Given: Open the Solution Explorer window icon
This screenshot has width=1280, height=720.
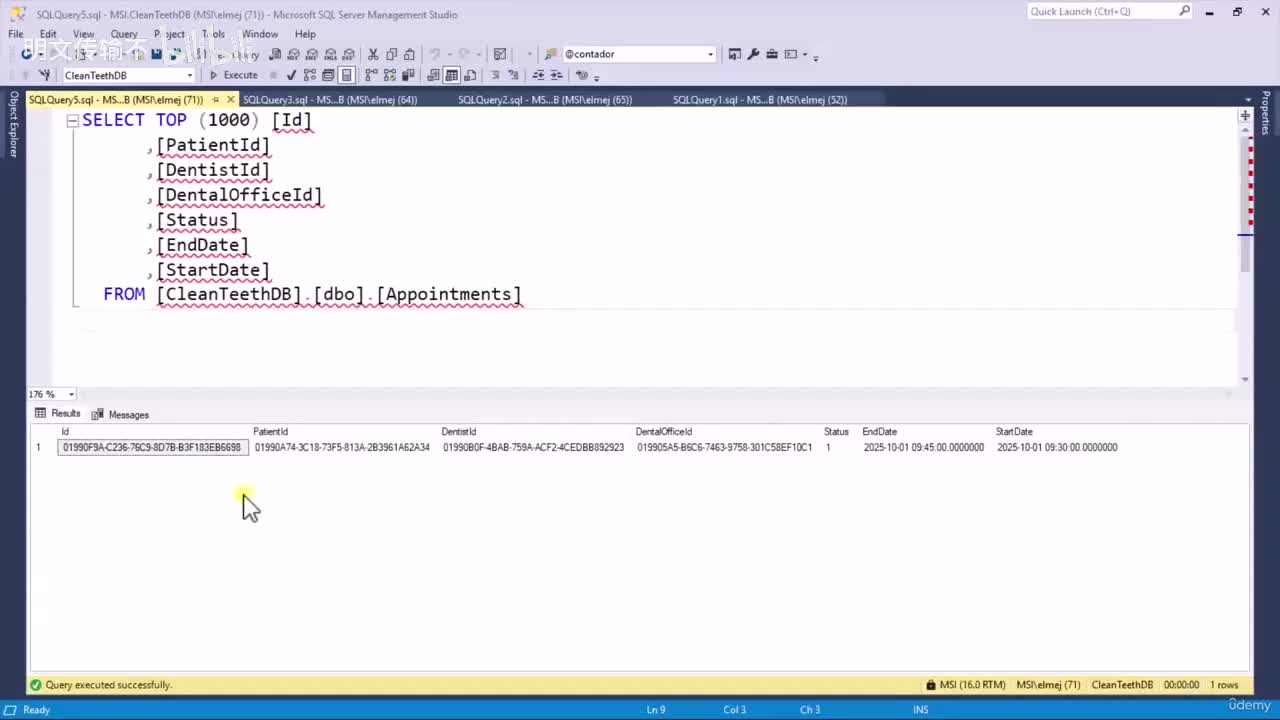Looking at the screenshot, I should [734, 54].
